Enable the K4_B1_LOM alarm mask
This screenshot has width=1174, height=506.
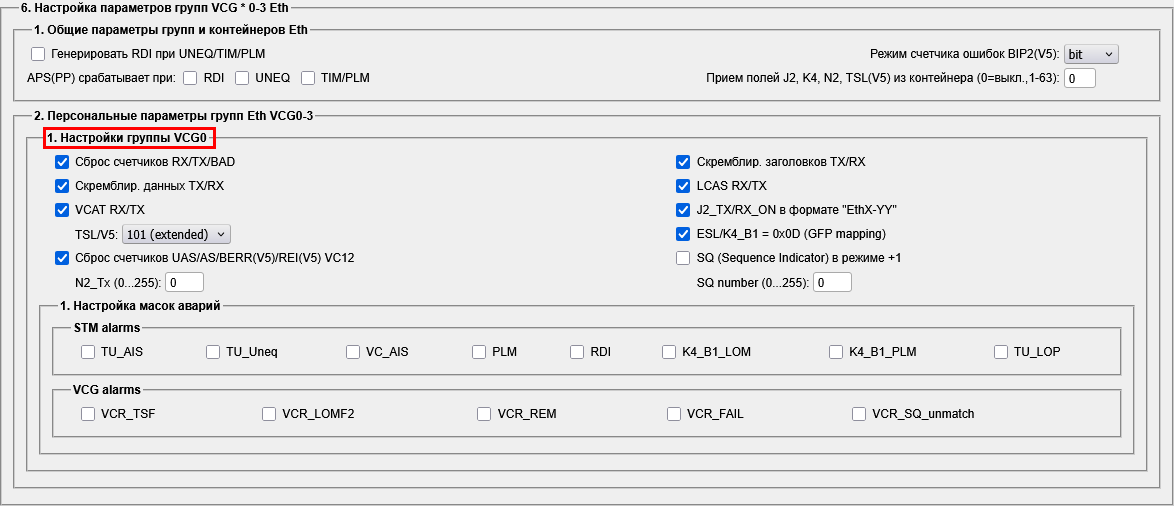669,352
